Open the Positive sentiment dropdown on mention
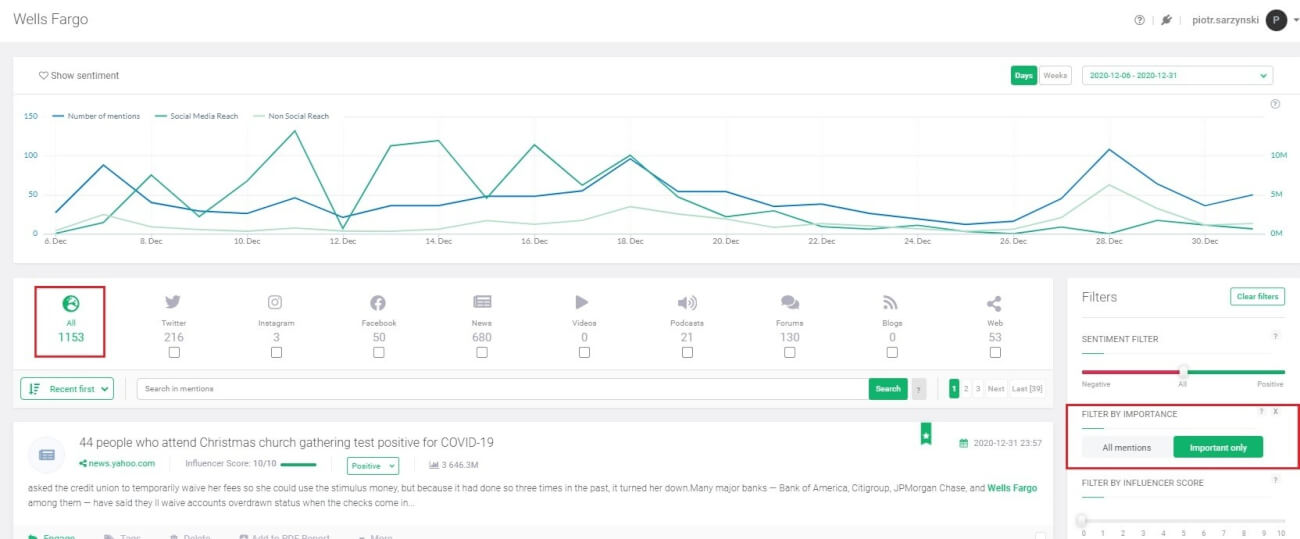 pos(373,465)
